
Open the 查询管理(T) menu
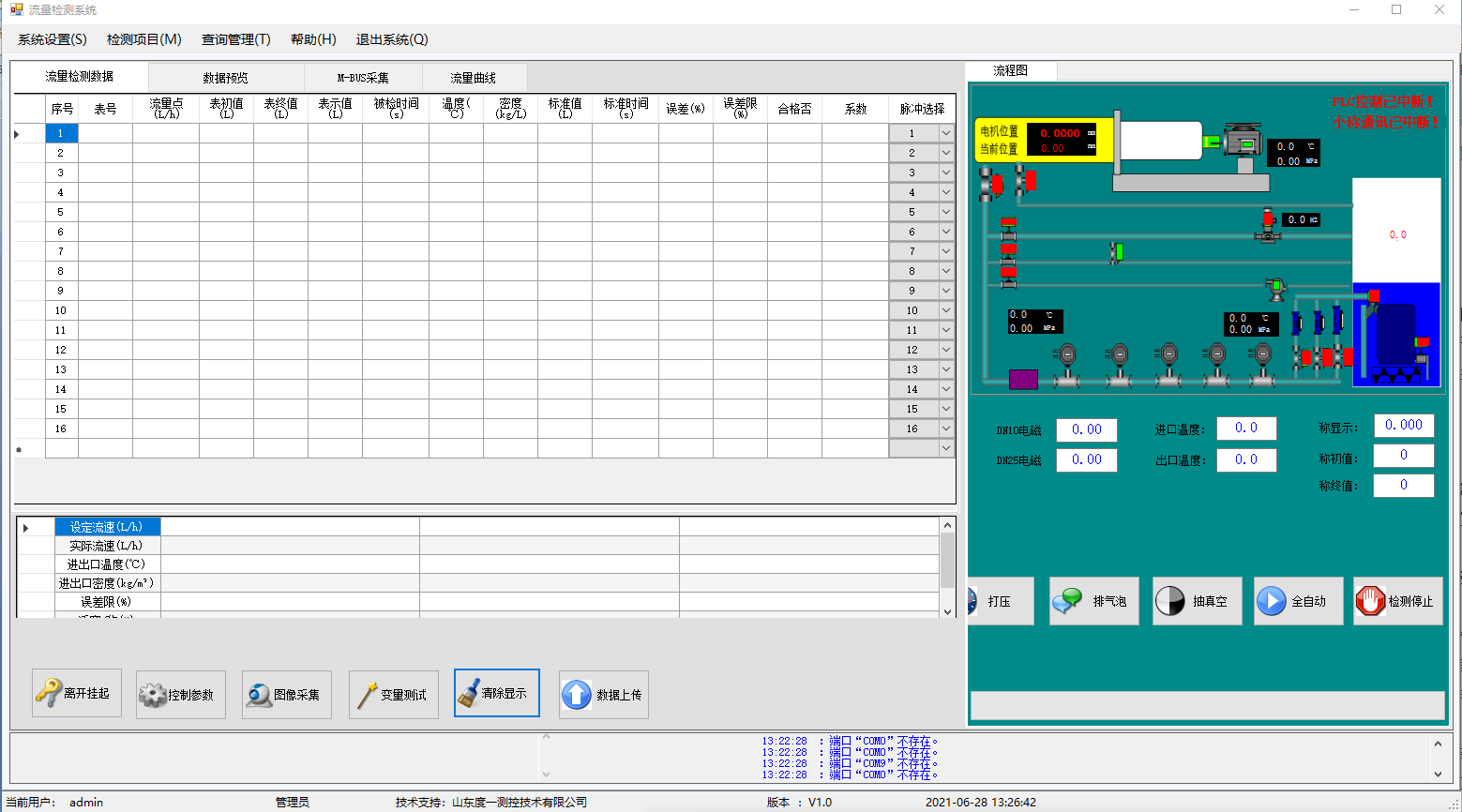pos(236,39)
